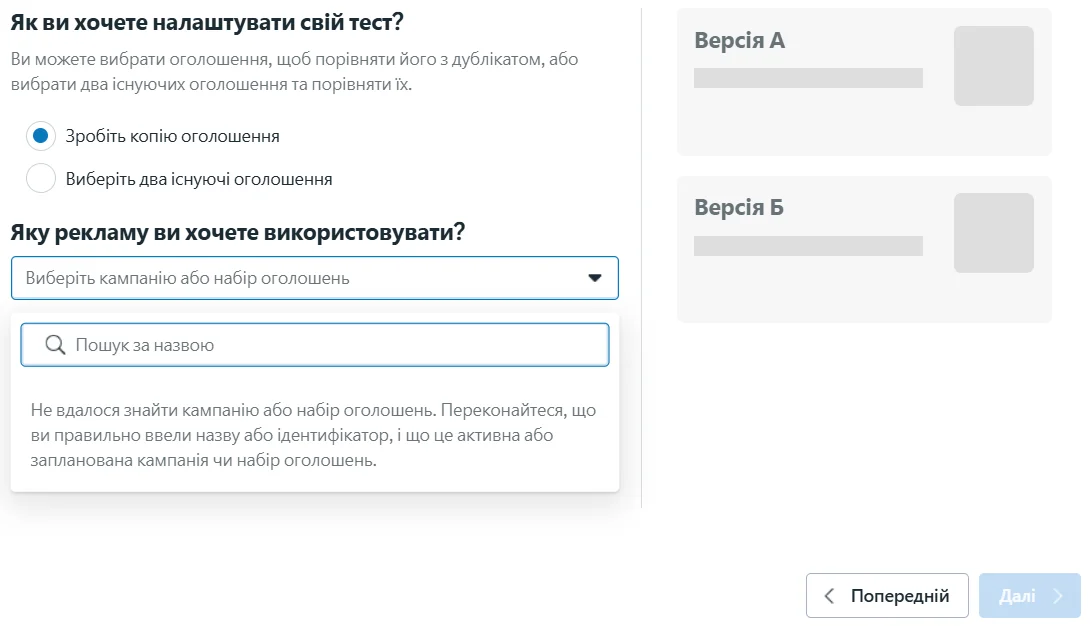
Task: Select the Виберіть два існуючі оголошення option
Action: (x=40, y=177)
